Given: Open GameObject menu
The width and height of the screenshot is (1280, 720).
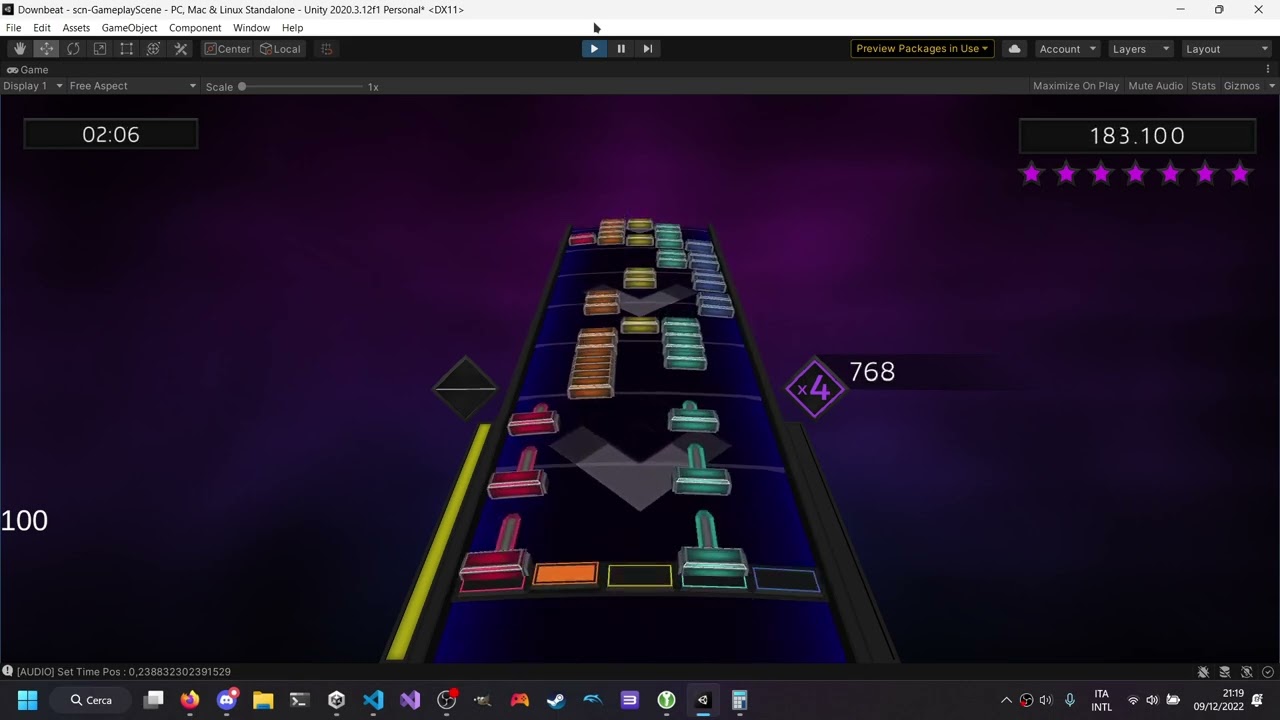Looking at the screenshot, I should coord(129,28).
